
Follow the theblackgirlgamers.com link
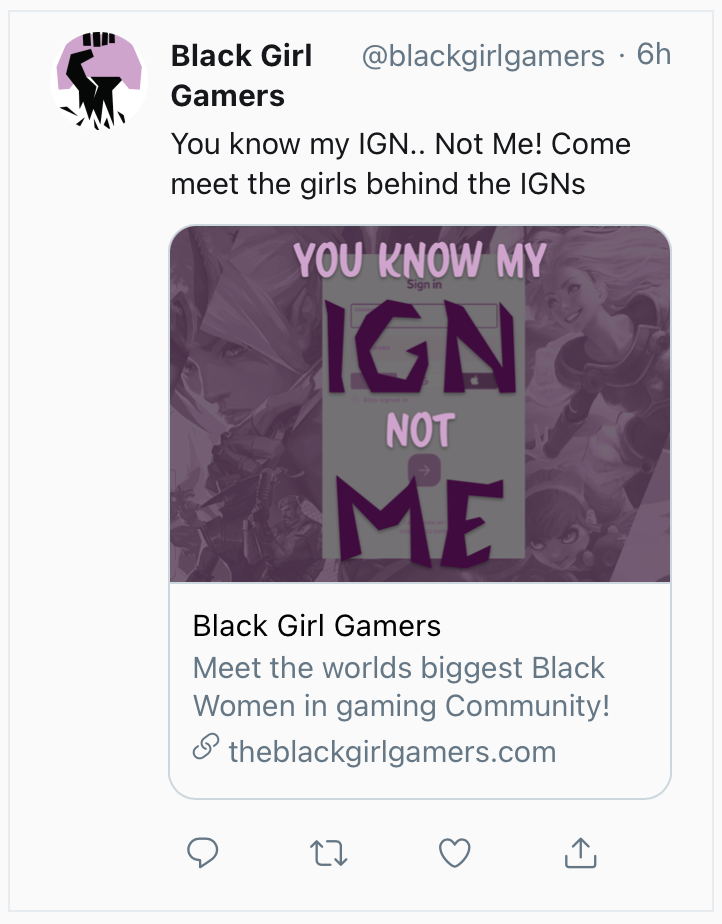pyautogui.click(x=393, y=751)
